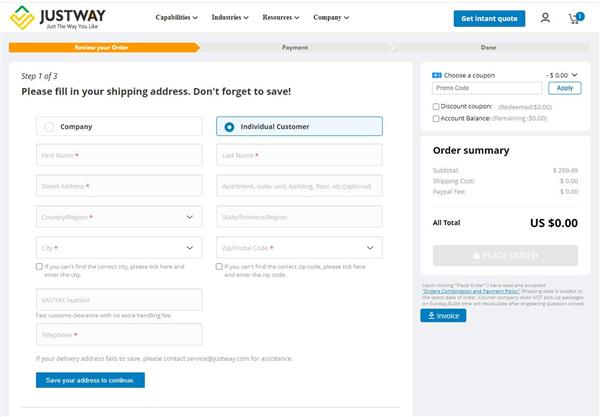Open the Industries menu
This screenshot has width=600, height=417.
click(232, 18)
